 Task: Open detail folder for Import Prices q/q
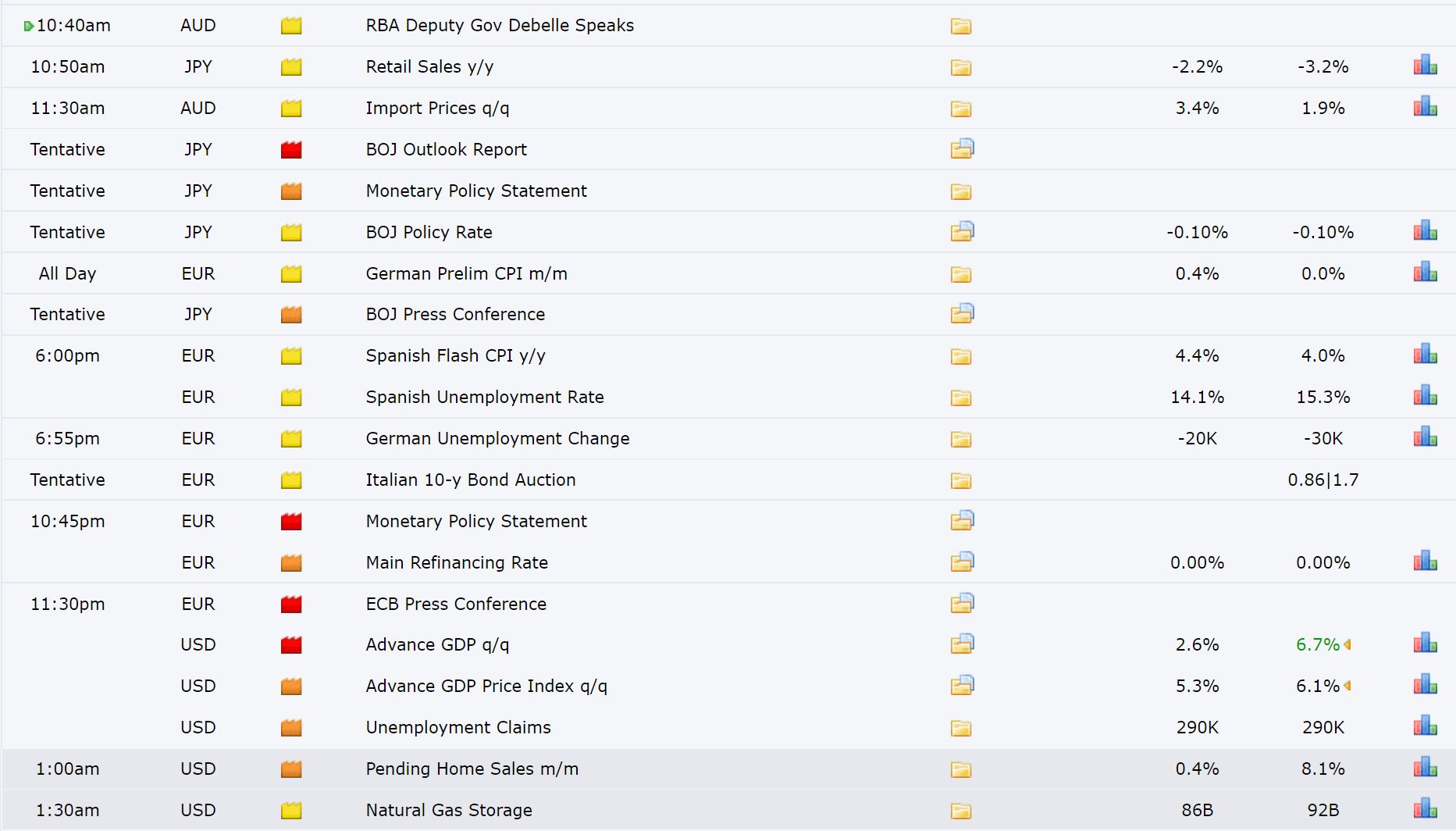coord(961,109)
